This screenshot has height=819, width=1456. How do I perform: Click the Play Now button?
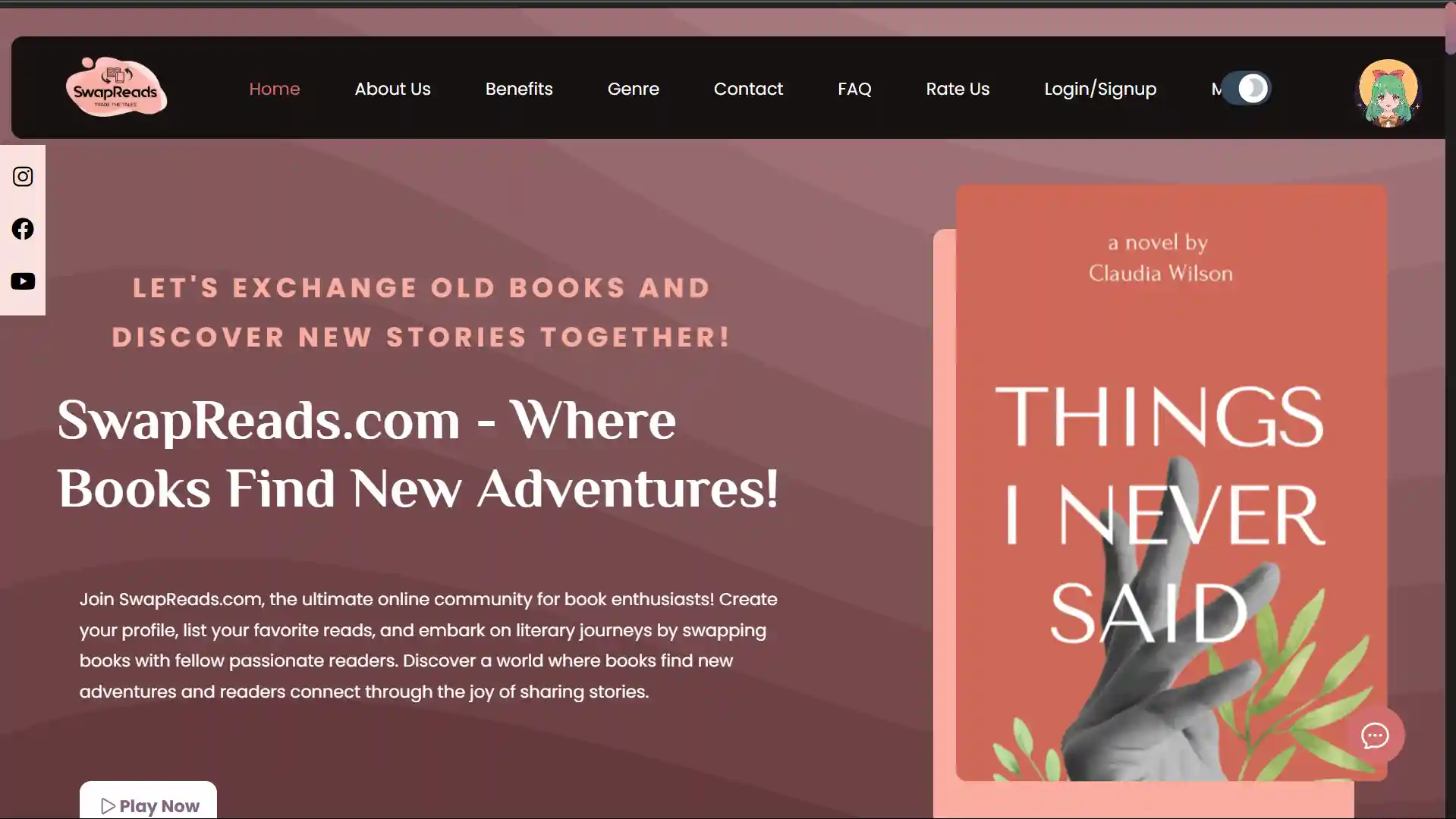point(148,800)
